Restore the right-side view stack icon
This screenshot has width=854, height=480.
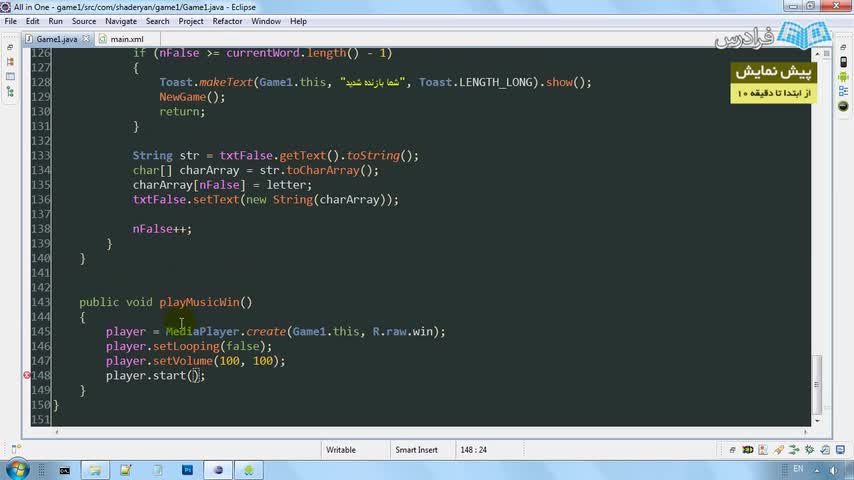coord(843,47)
